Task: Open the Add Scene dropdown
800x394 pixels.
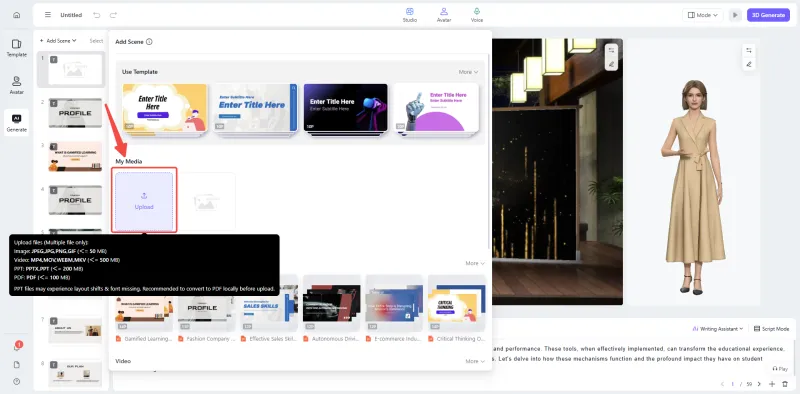Action: coord(58,41)
